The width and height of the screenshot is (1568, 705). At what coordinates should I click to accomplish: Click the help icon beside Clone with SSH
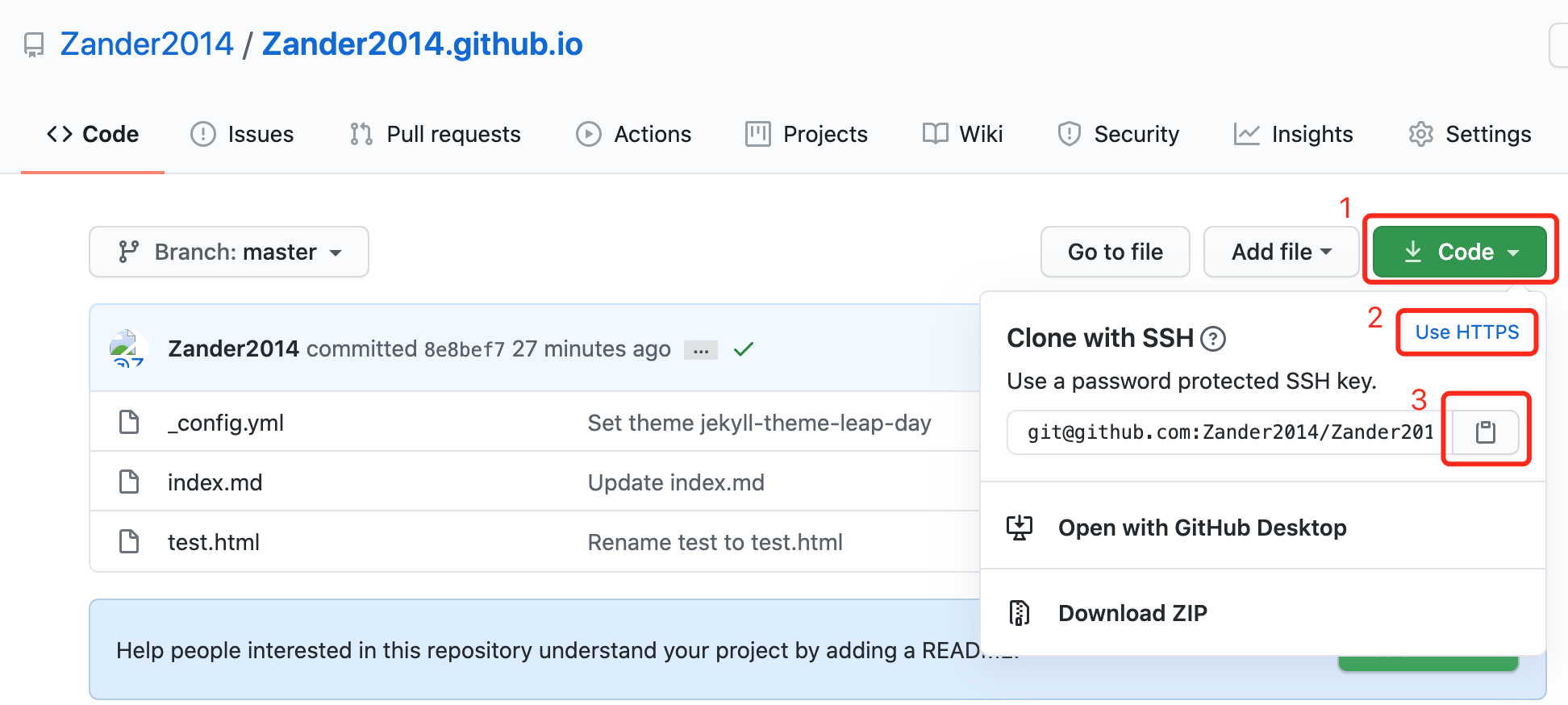click(1212, 339)
